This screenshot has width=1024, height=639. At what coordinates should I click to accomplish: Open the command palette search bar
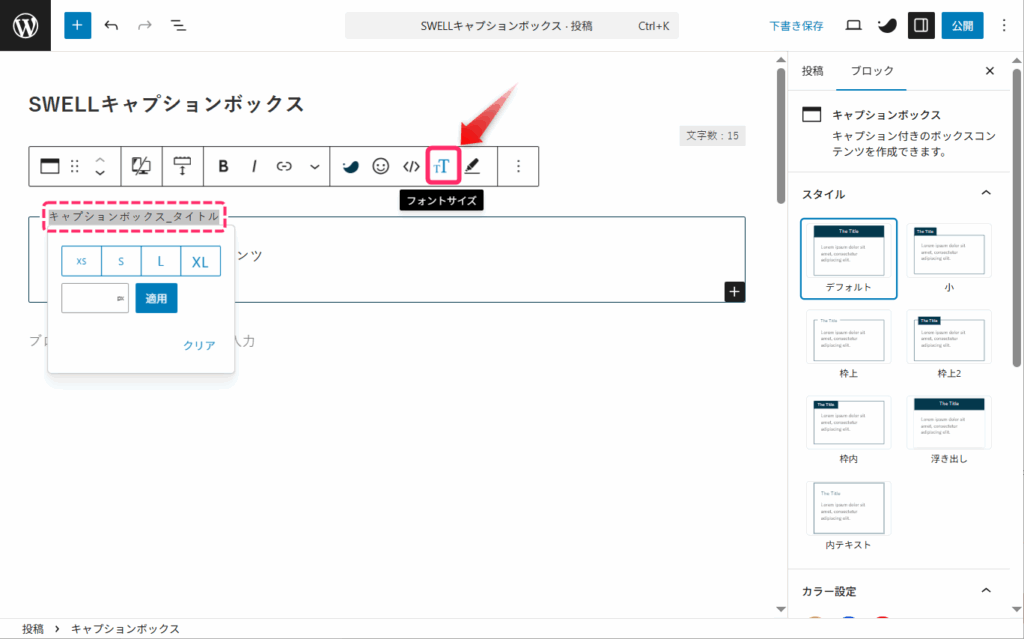(x=511, y=25)
